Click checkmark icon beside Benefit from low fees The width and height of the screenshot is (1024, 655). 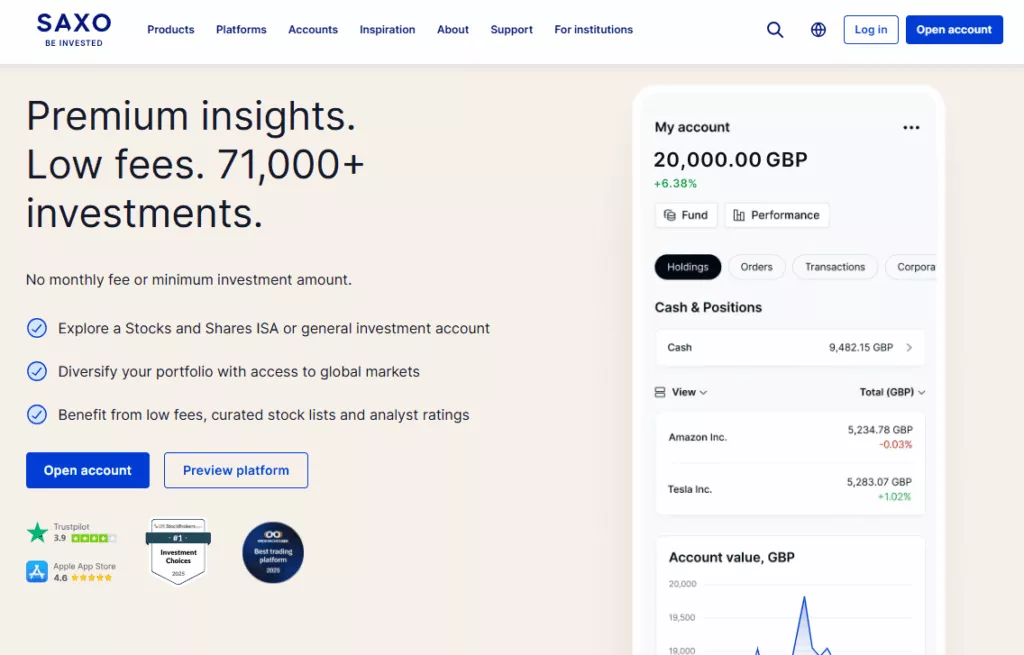[x=37, y=415]
